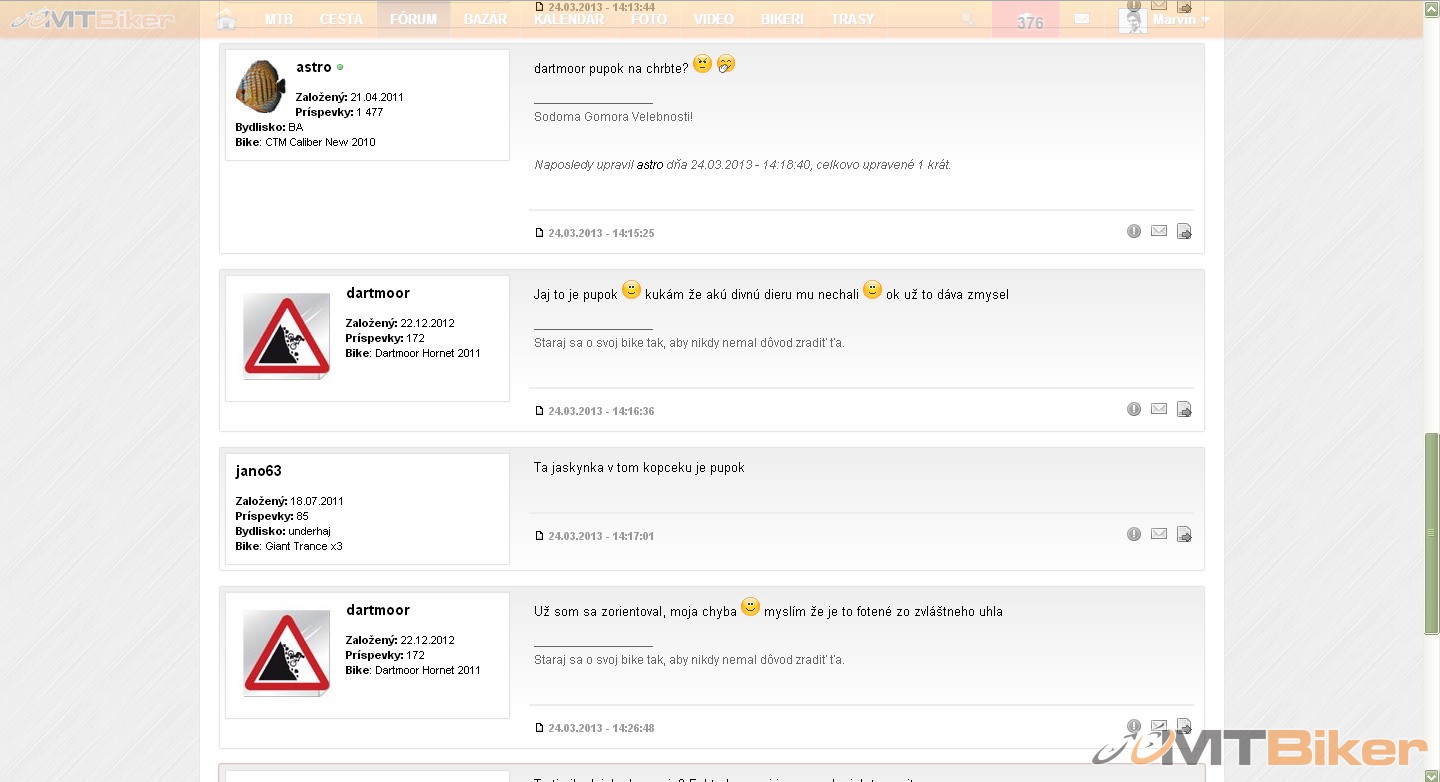Open the messages envelope in the top bar
This screenshot has width=1440, height=782.
click(1081, 19)
